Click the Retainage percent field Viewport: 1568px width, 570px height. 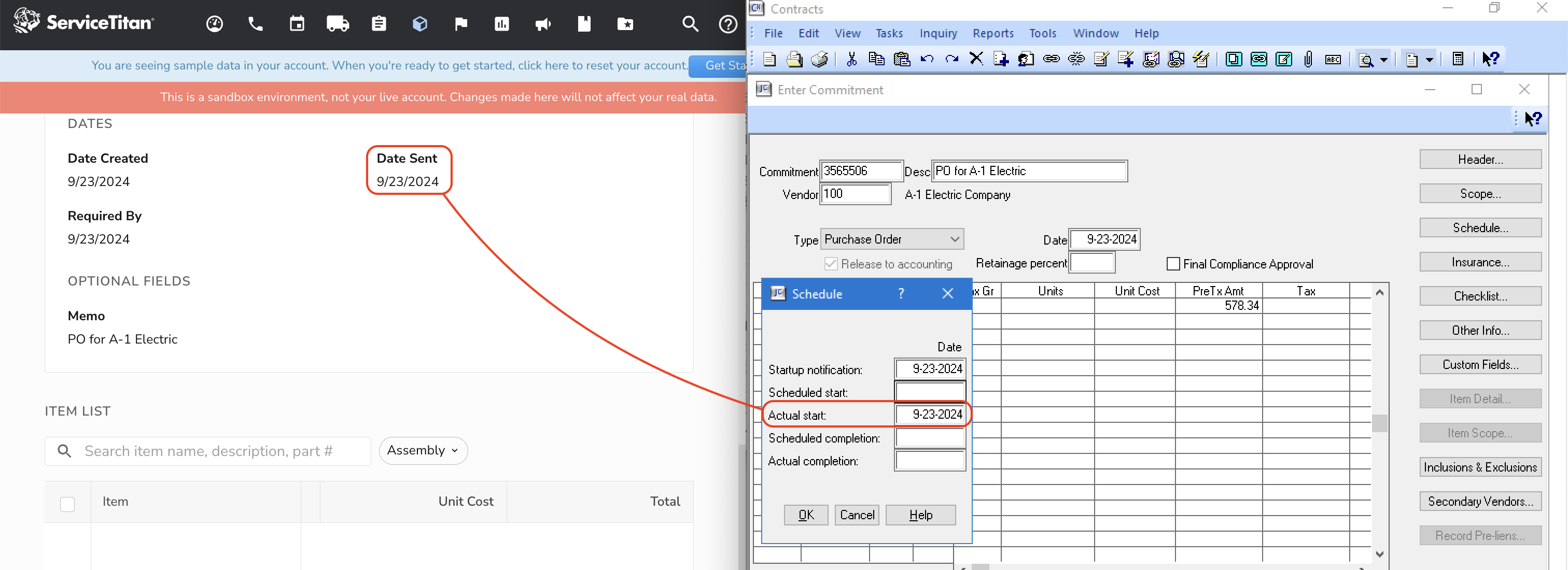[x=1092, y=263]
